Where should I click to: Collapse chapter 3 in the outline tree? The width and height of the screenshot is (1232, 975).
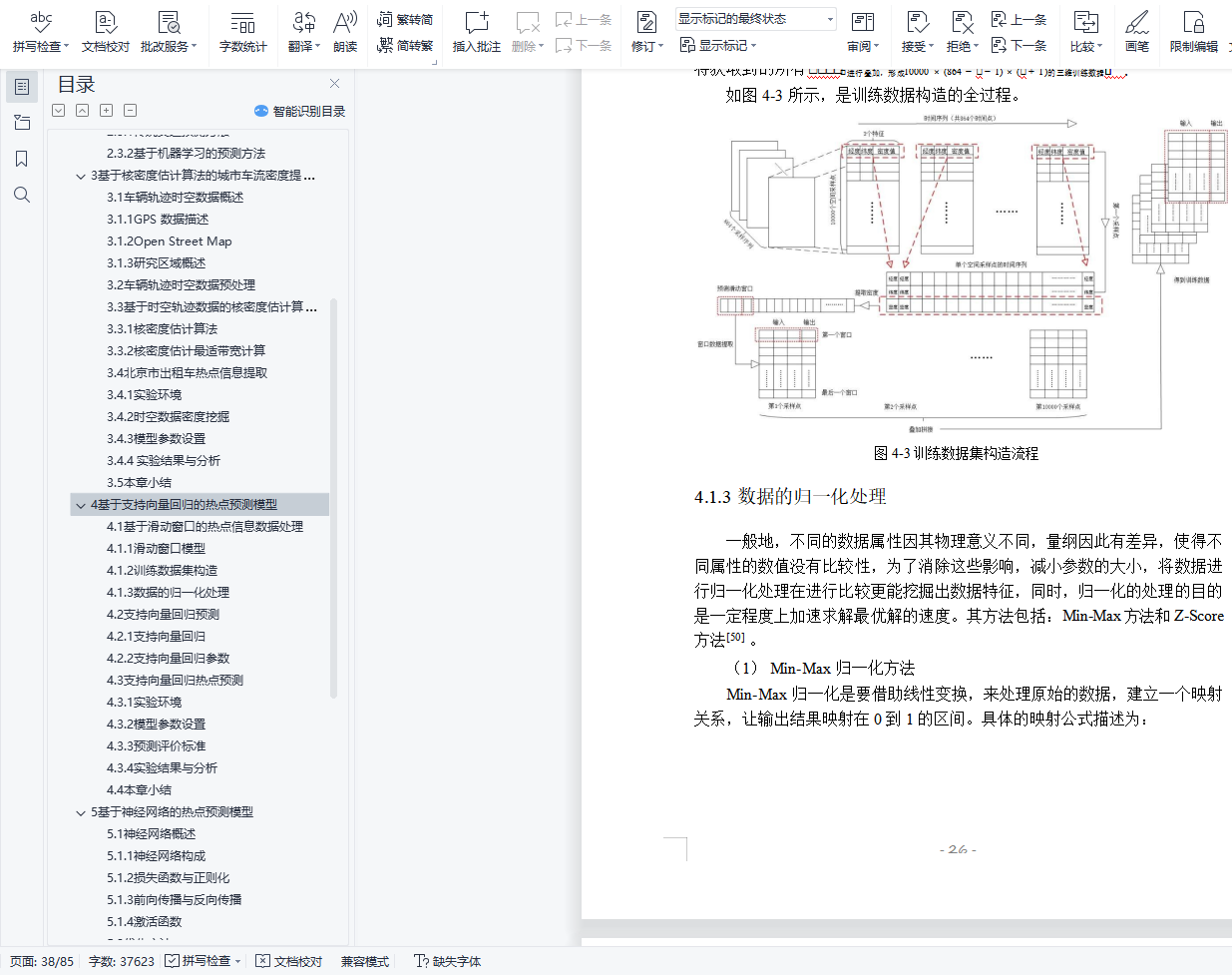tap(81, 176)
